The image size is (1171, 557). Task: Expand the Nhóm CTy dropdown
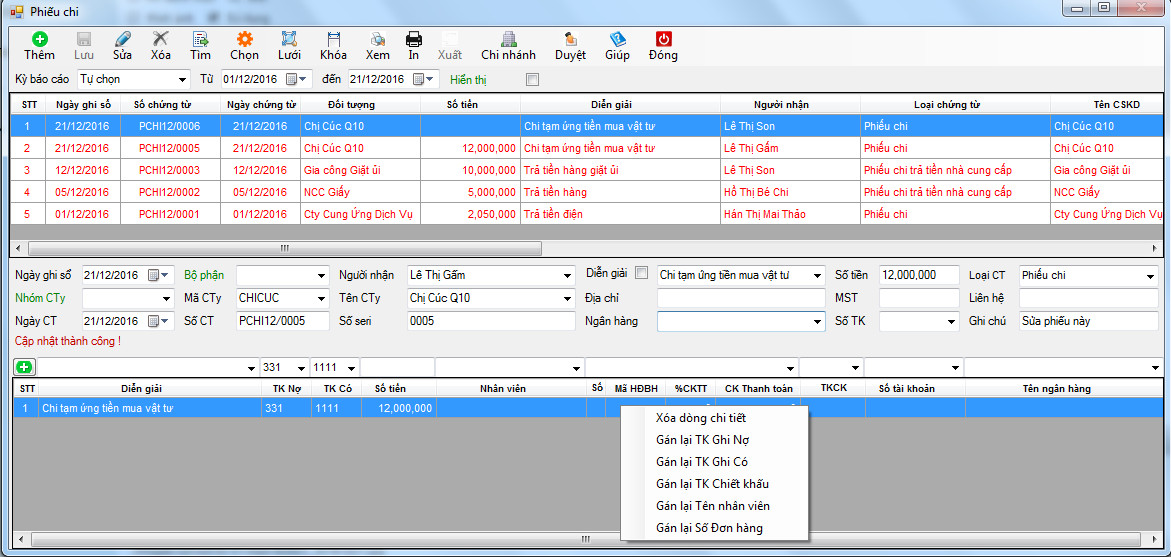pyautogui.click(x=167, y=299)
